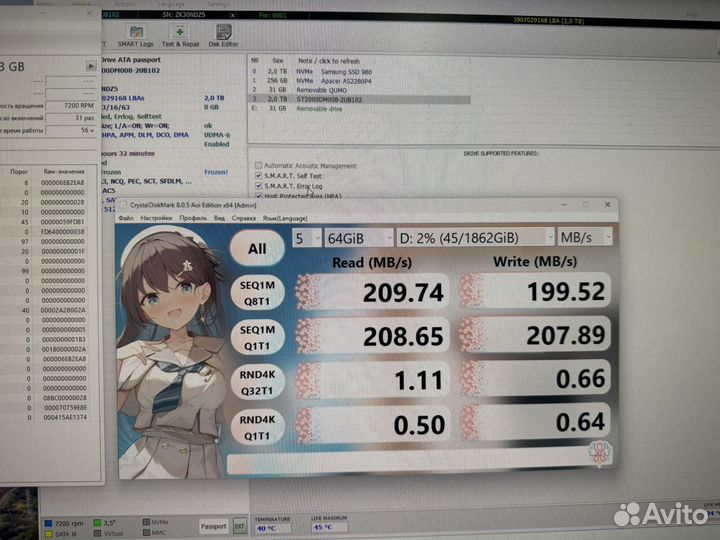Toggle Host Protected Area checkbox
Viewport: 720px width, 540px height.
tap(259, 196)
